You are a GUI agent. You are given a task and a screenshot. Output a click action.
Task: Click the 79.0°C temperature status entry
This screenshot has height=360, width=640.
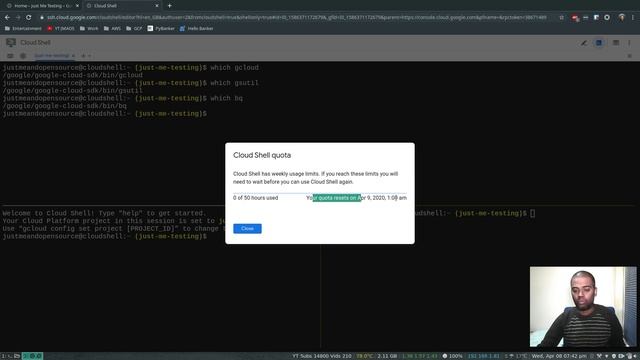coord(364,356)
